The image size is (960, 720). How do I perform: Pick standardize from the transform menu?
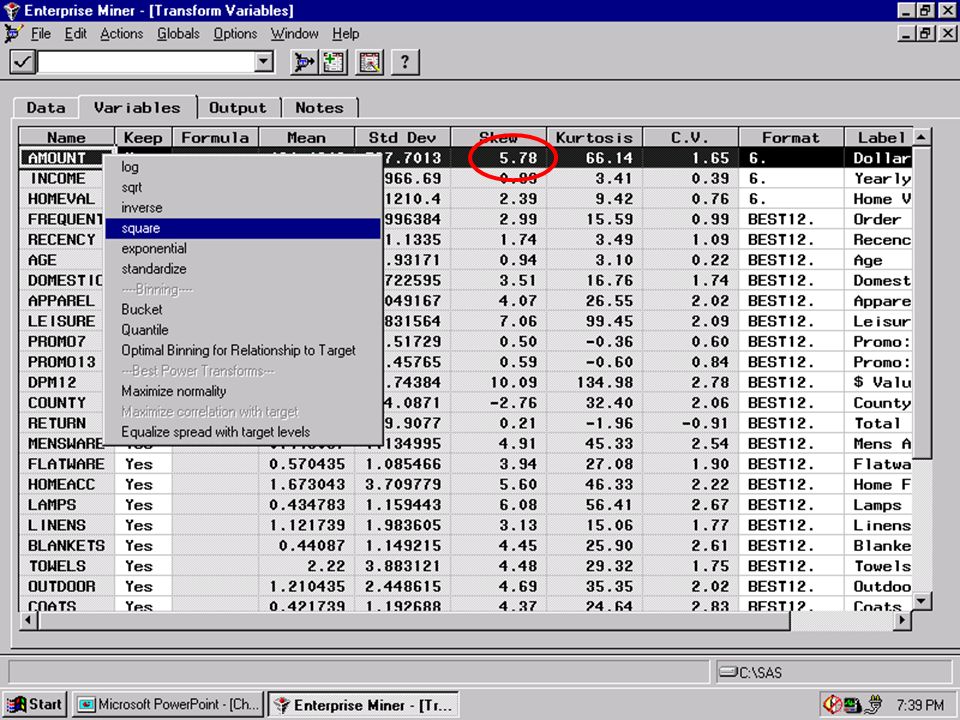coord(242,269)
